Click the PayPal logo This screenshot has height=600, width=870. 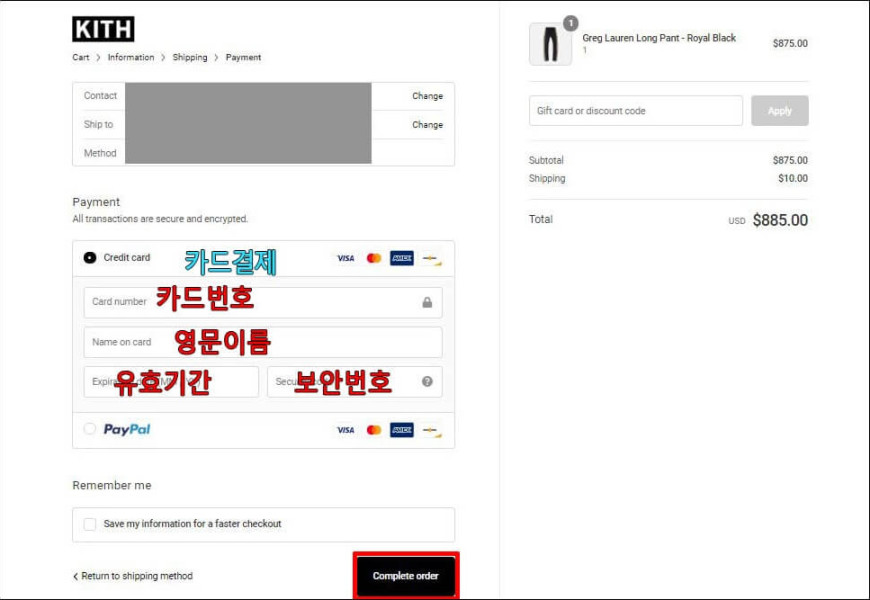coord(127,430)
